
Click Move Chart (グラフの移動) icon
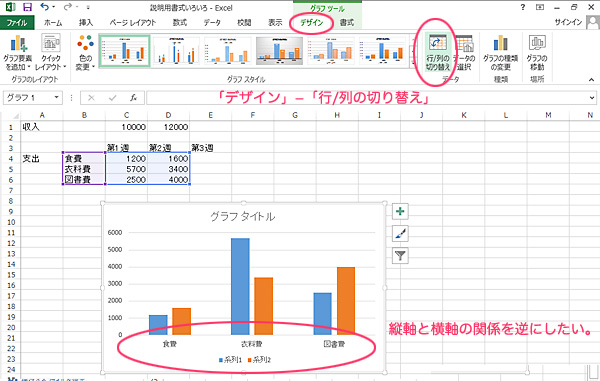coord(537,52)
